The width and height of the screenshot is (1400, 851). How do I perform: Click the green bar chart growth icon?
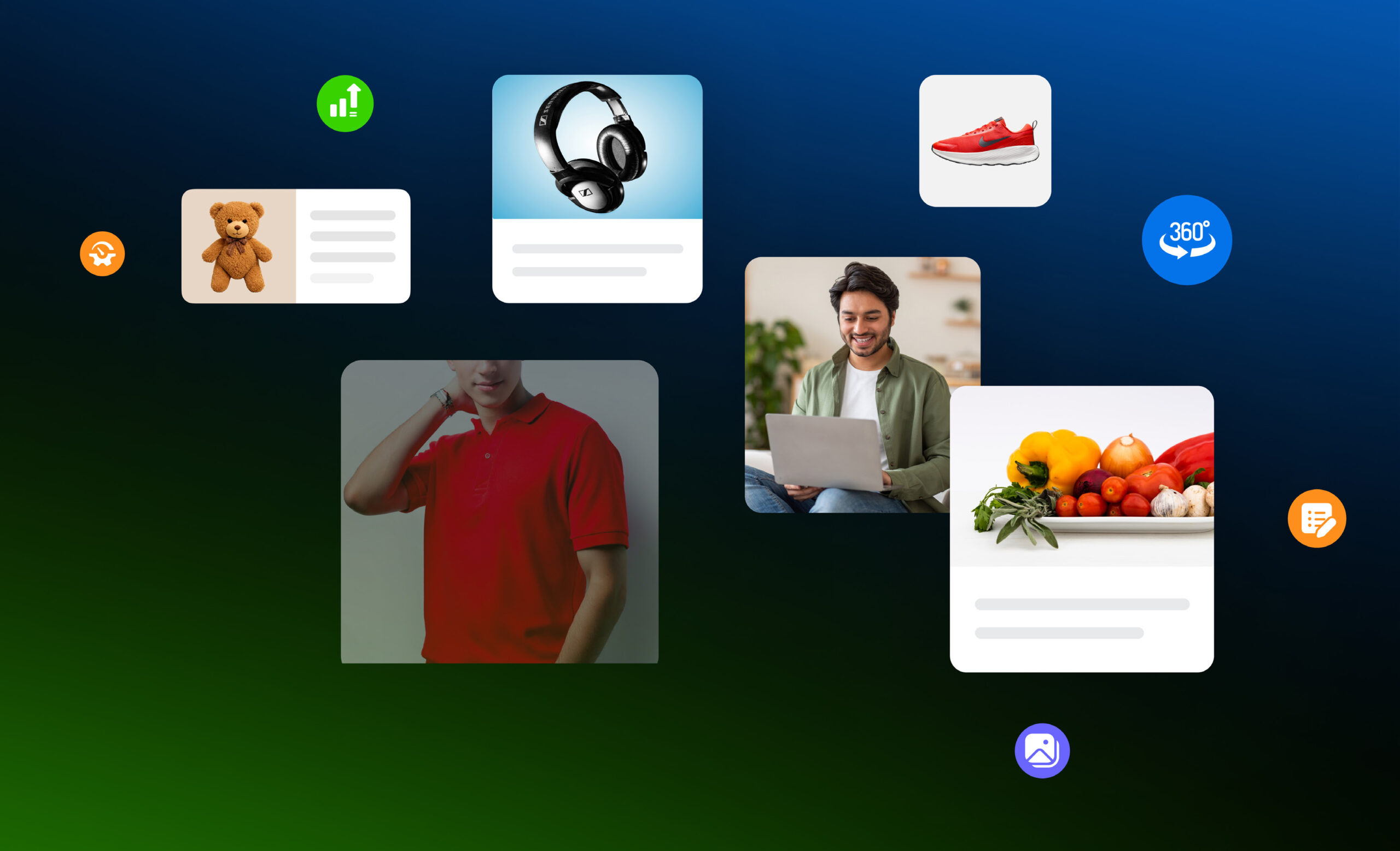click(x=345, y=103)
